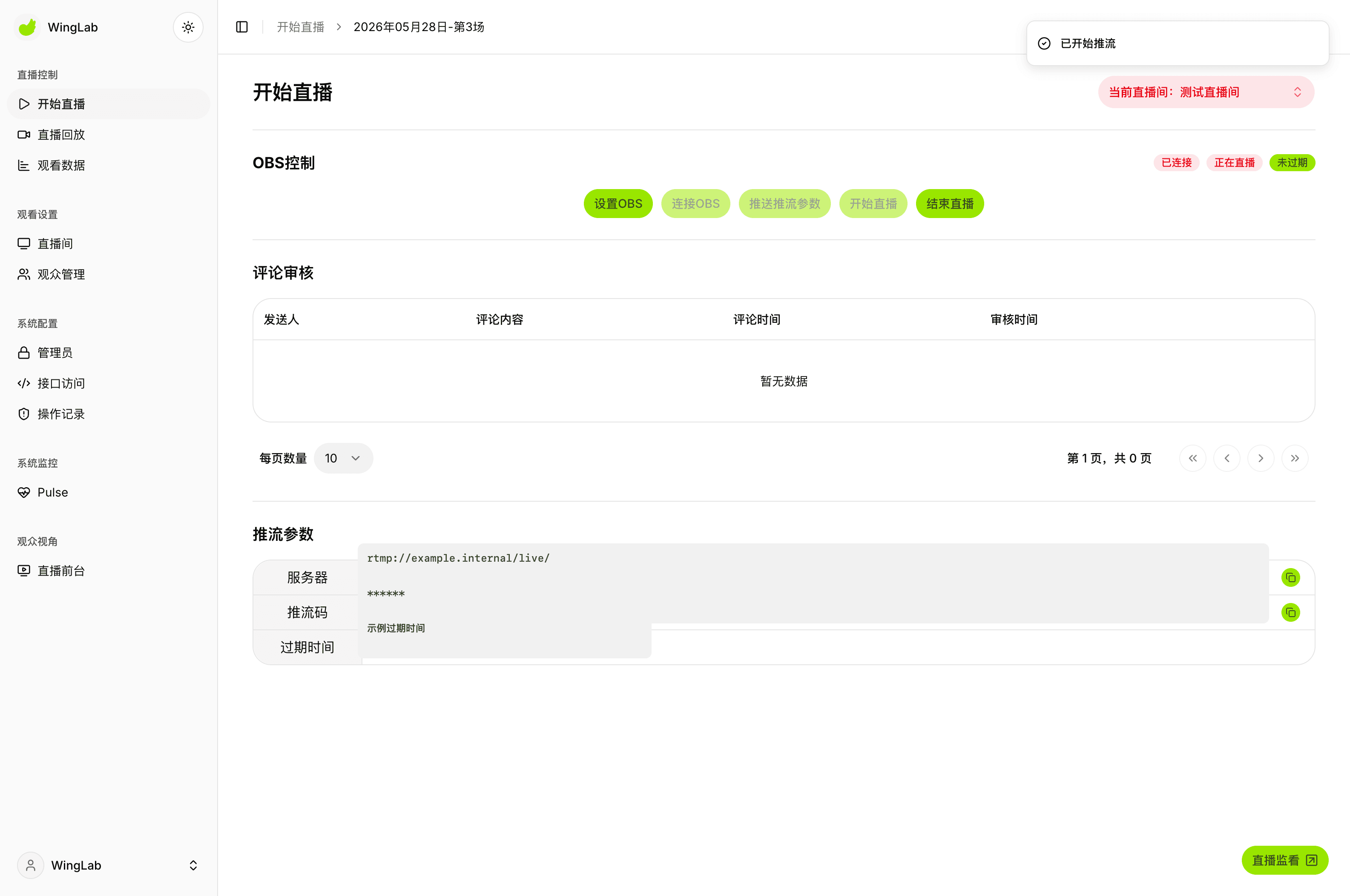Go to the previous page arrow
The height and width of the screenshot is (896, 1350).
point(1226,458)
